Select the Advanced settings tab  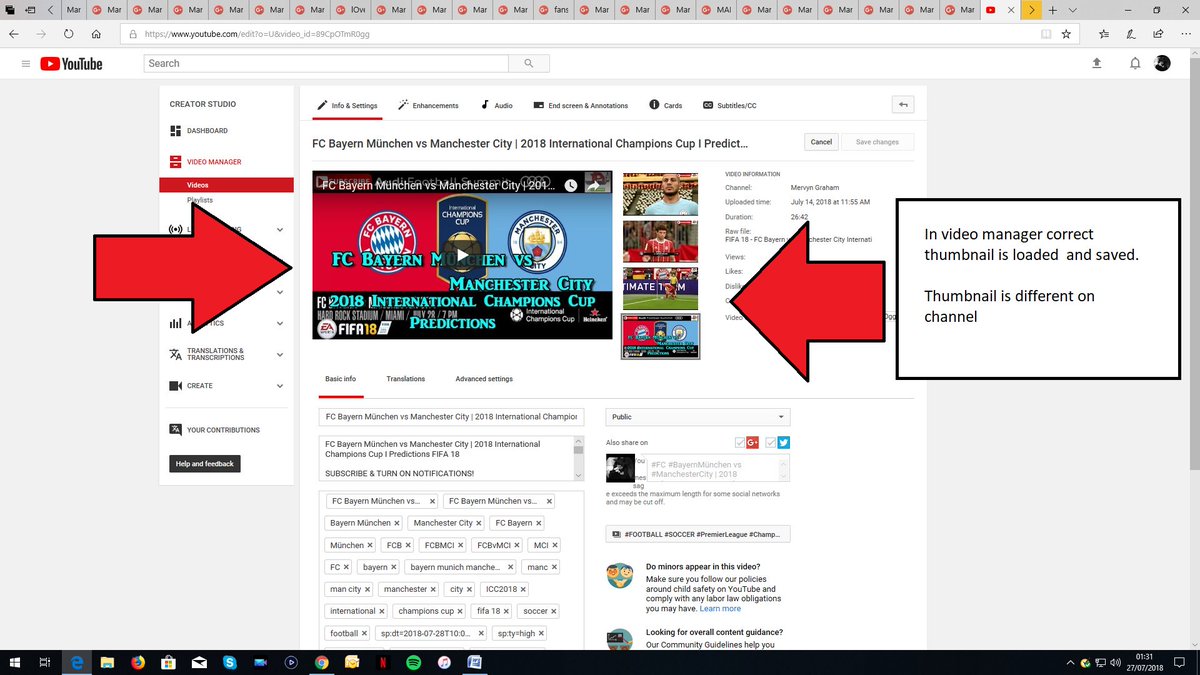click(484, 379)
